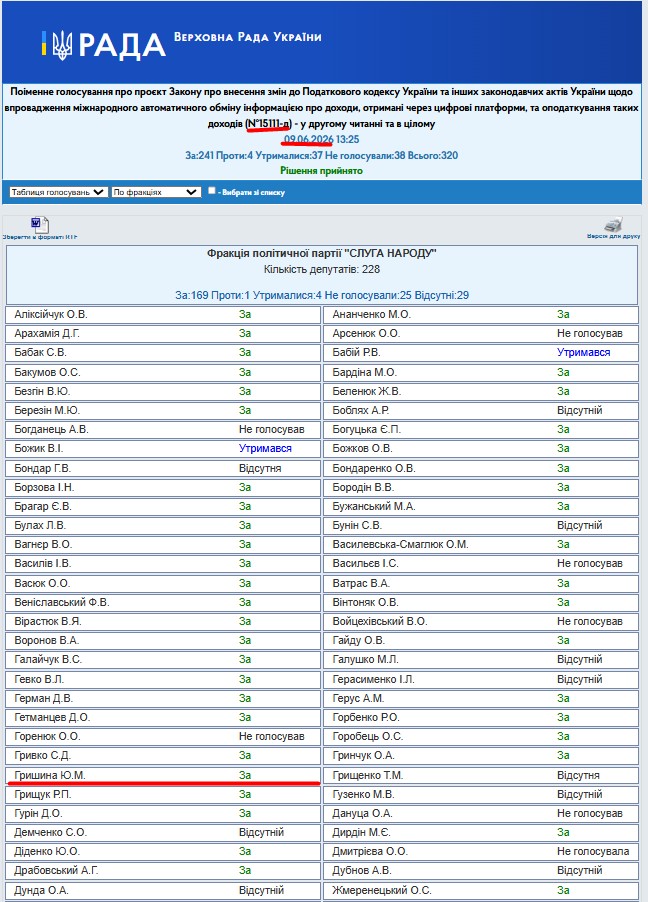Click 'Зберегти в форматі RTF' label
This screenshot has width=648, height=902.
[40, 237]
